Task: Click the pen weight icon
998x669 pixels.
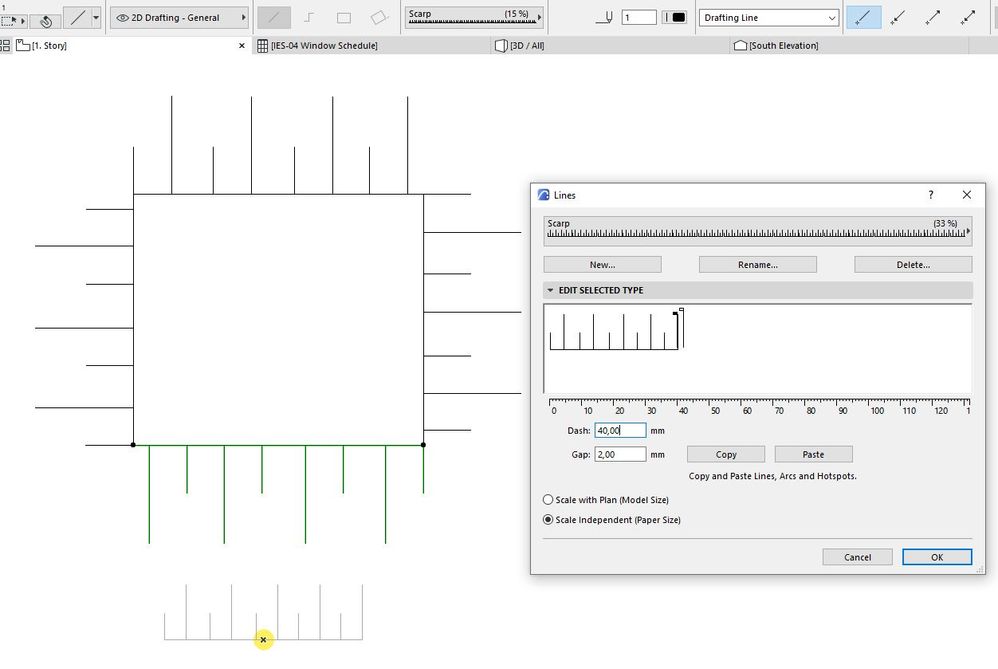Action: [605, 18]
